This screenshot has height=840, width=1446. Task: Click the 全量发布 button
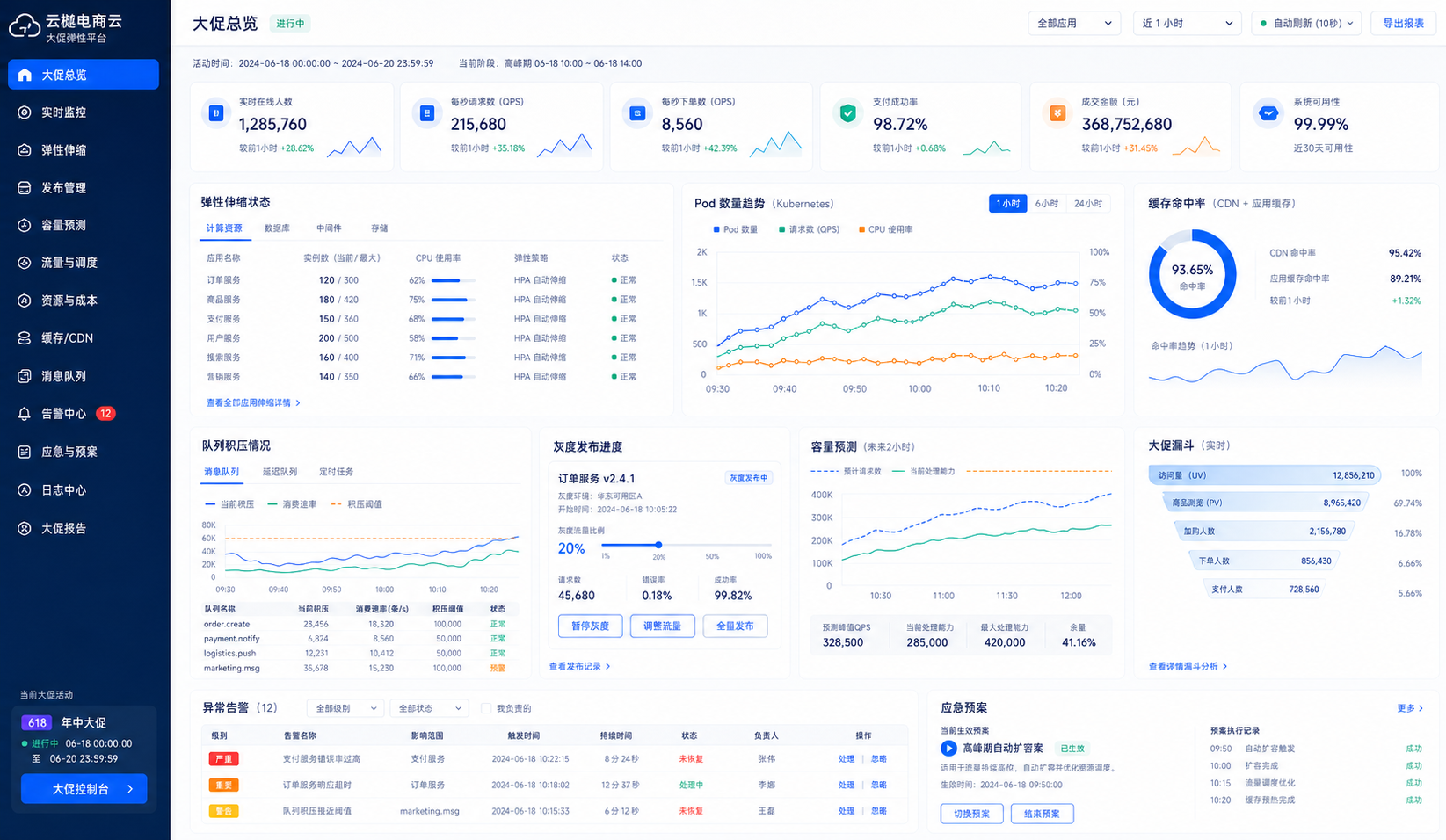pos(735,626)
